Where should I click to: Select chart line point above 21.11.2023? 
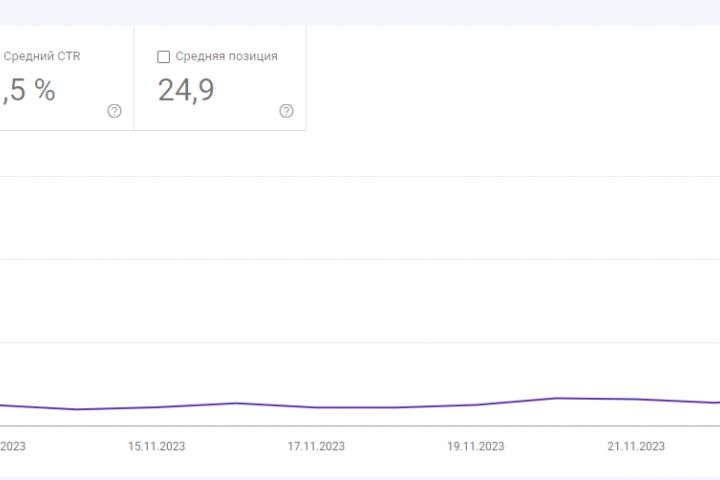point(636,399)
